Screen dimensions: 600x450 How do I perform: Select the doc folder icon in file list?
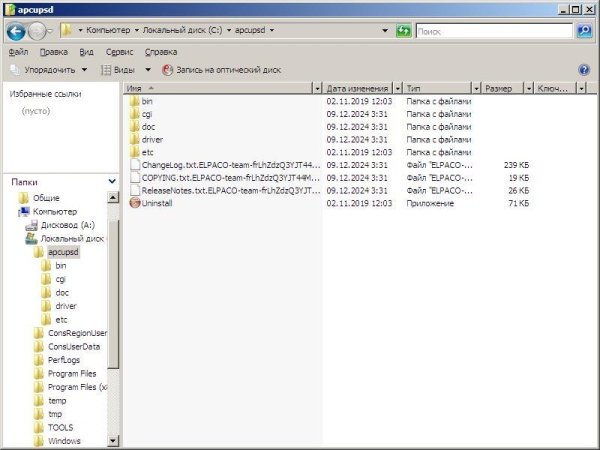(x=134, y=127)
